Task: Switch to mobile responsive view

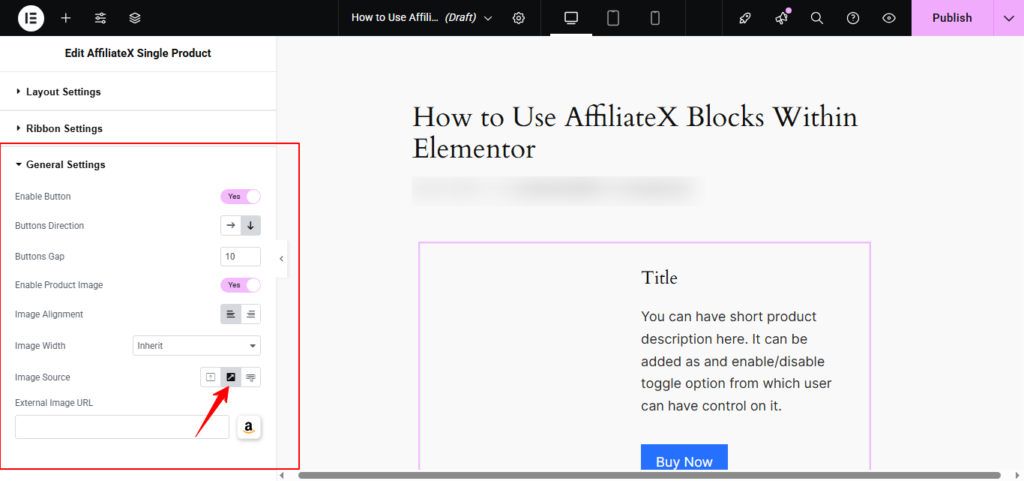Action: tap(655, 18)
